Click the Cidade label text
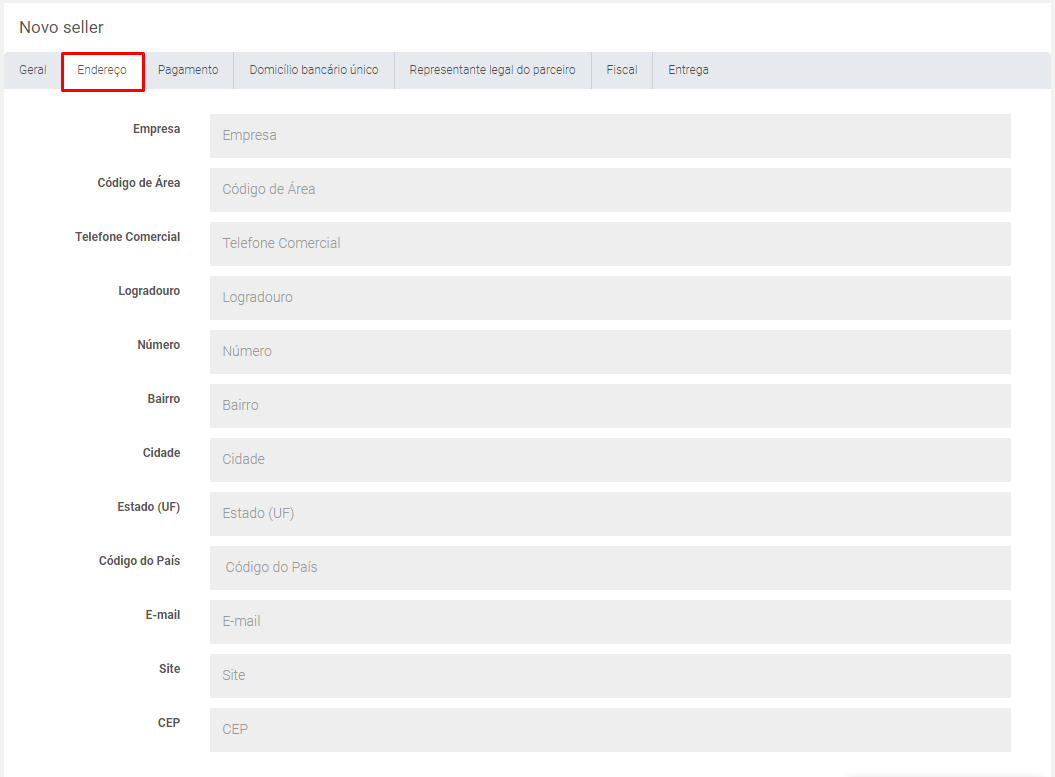Image resolution: width=1055 pixels, height=777 pixels. [x=161, y=453]
